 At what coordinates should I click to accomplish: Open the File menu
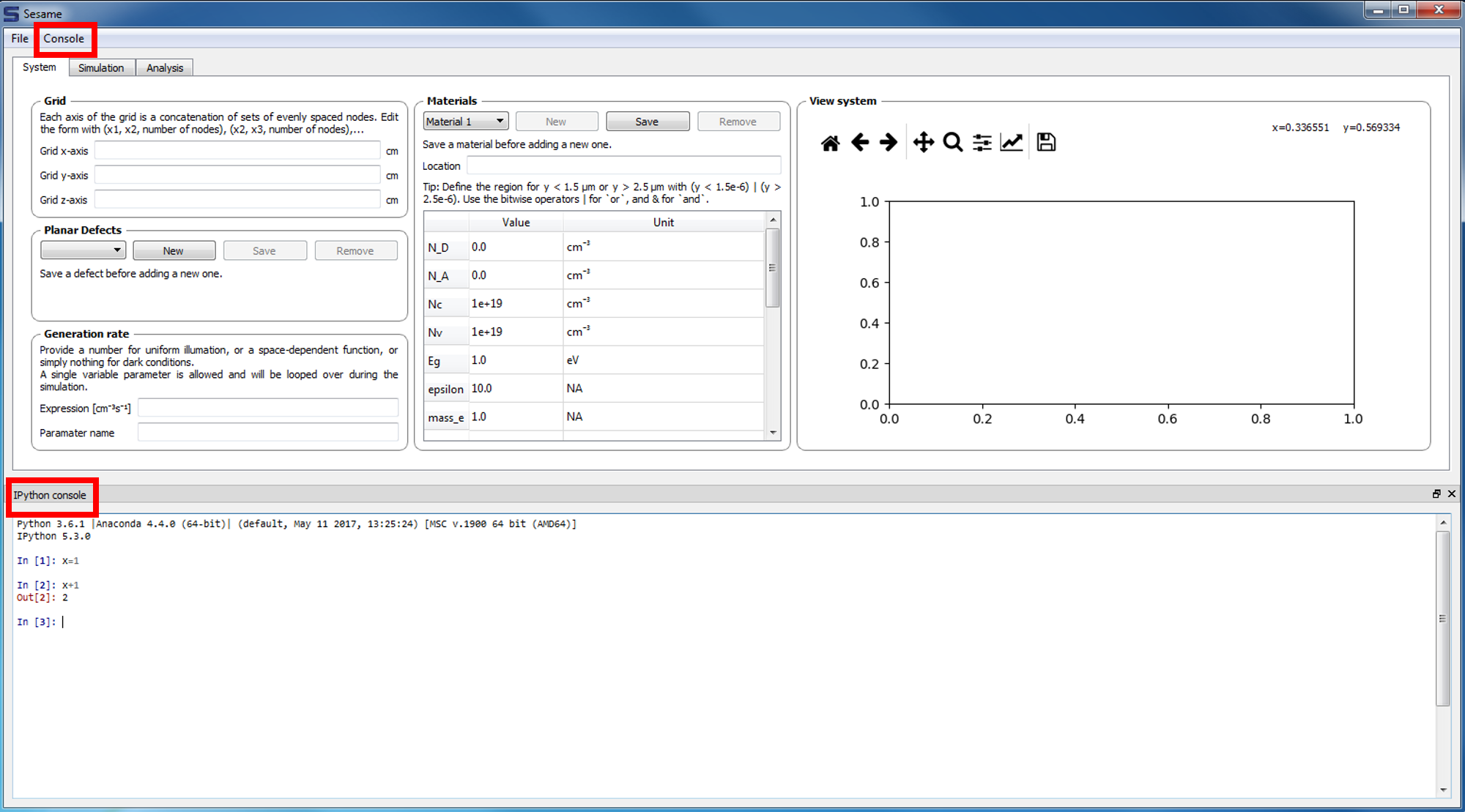pyautogui.click(x=20, y=39)
